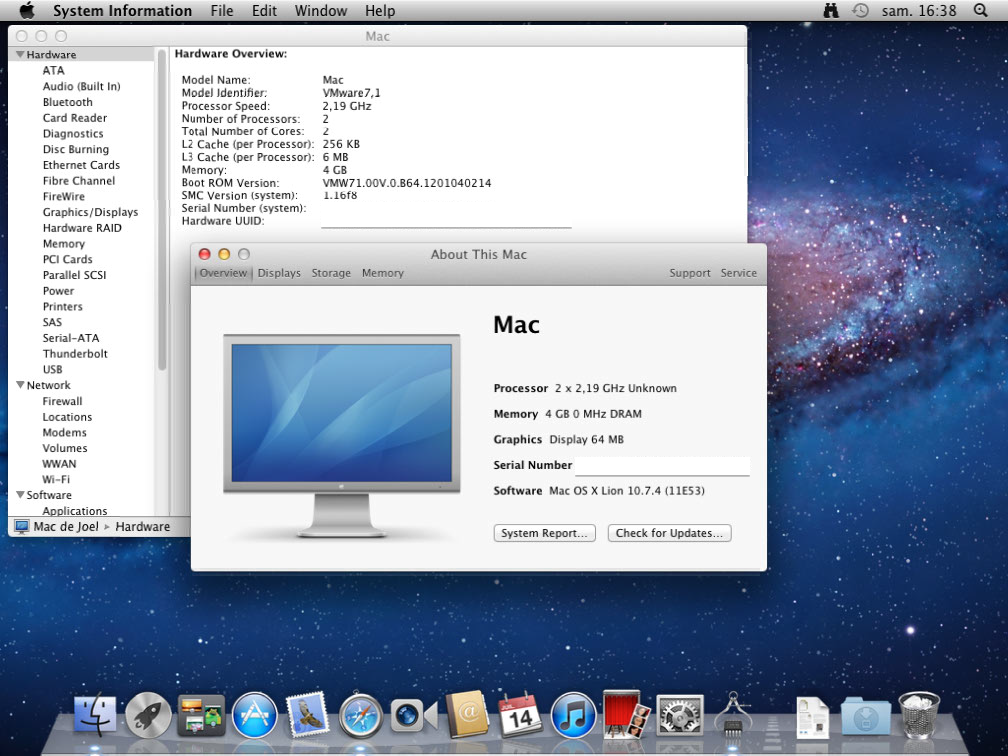Click System Information chip icon in dock
1008x756 pixels.
point(733,714)
